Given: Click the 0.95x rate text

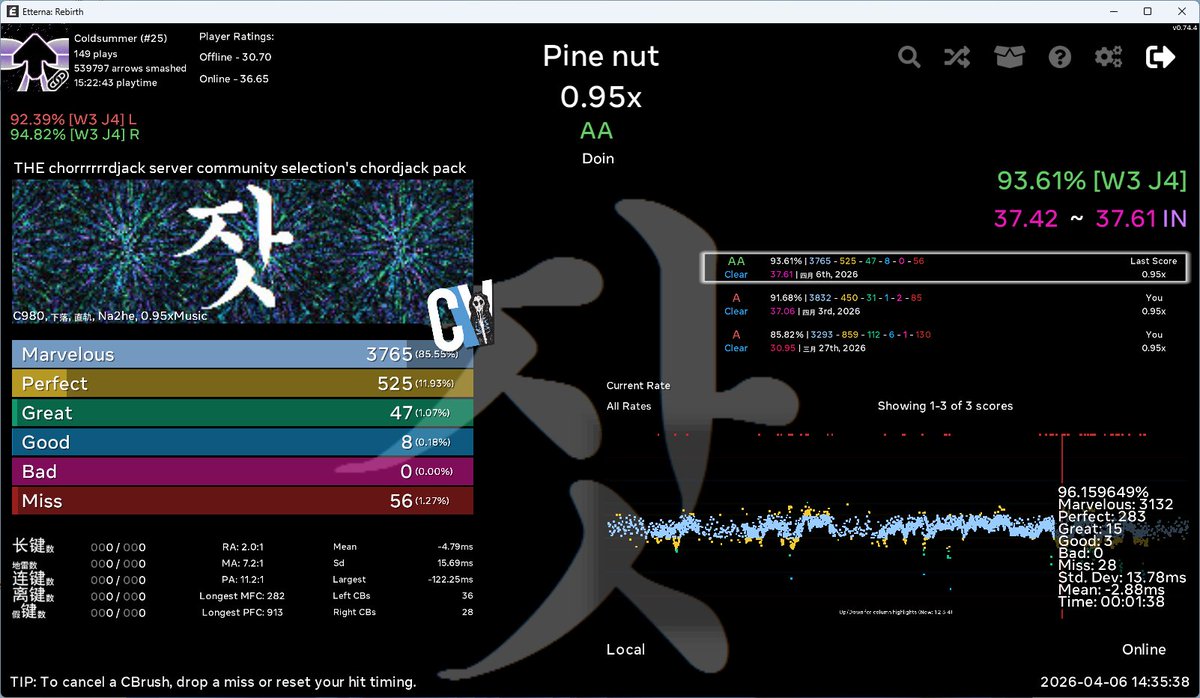Looking at the screenshot, I should tap(600, 96).
